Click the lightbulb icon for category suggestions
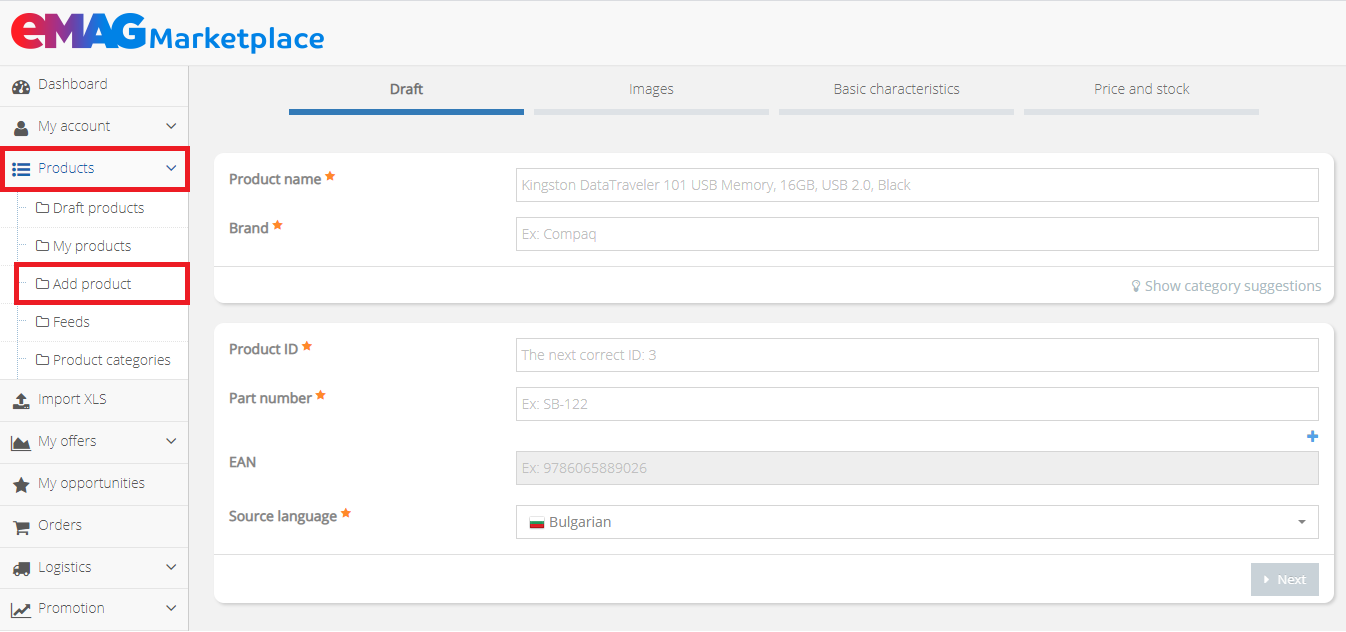1346x632 pixels. [x=1136, y=286]
